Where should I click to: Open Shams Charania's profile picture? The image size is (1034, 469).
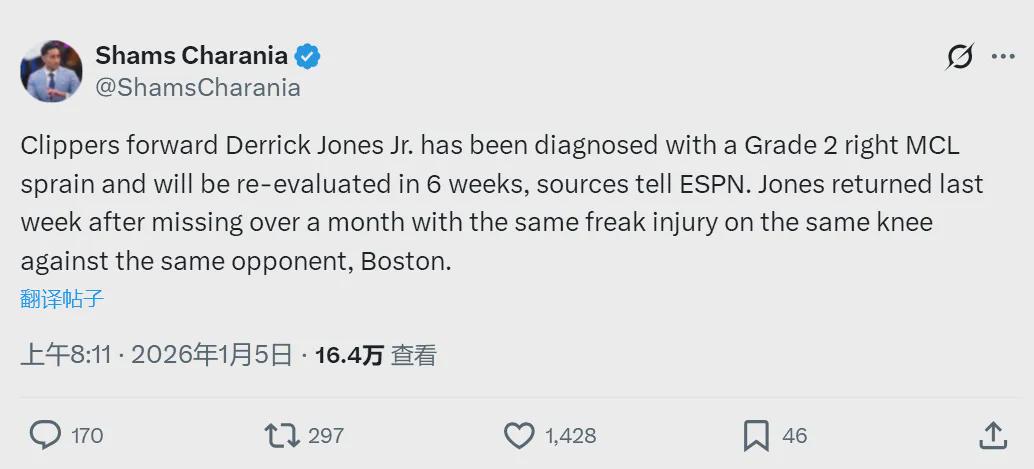[x=51, y=71]
